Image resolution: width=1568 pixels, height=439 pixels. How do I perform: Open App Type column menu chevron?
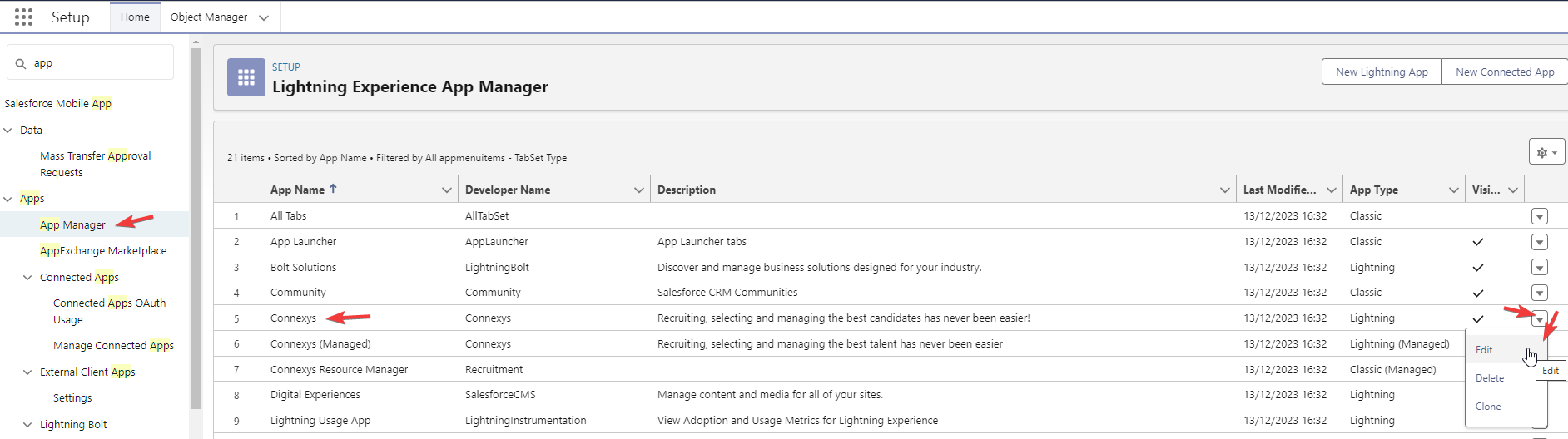point(1453,190)
